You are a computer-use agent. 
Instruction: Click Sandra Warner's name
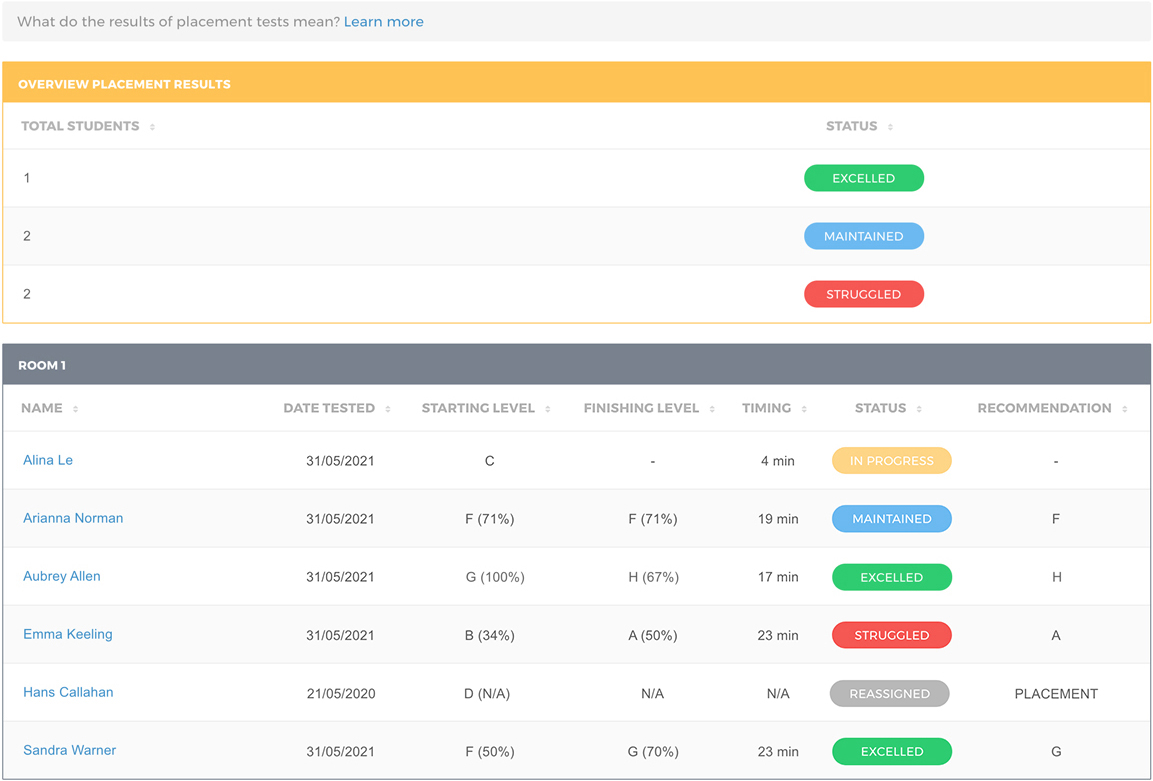(70, 750)
